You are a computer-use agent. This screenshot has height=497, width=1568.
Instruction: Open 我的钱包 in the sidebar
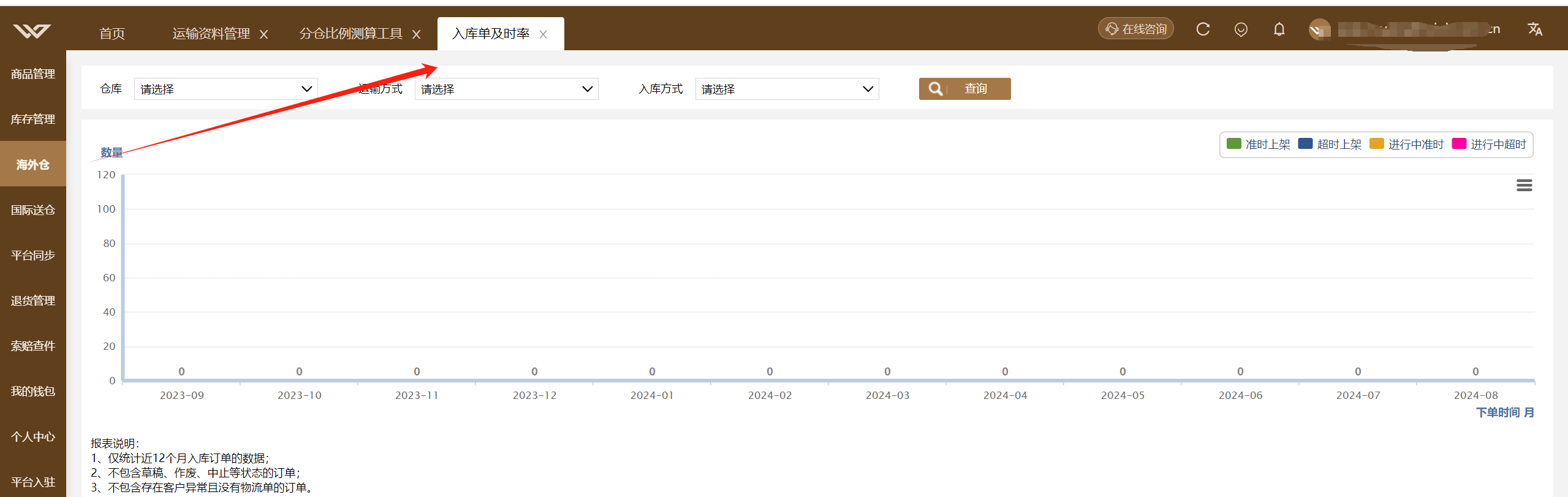(33, 392)
